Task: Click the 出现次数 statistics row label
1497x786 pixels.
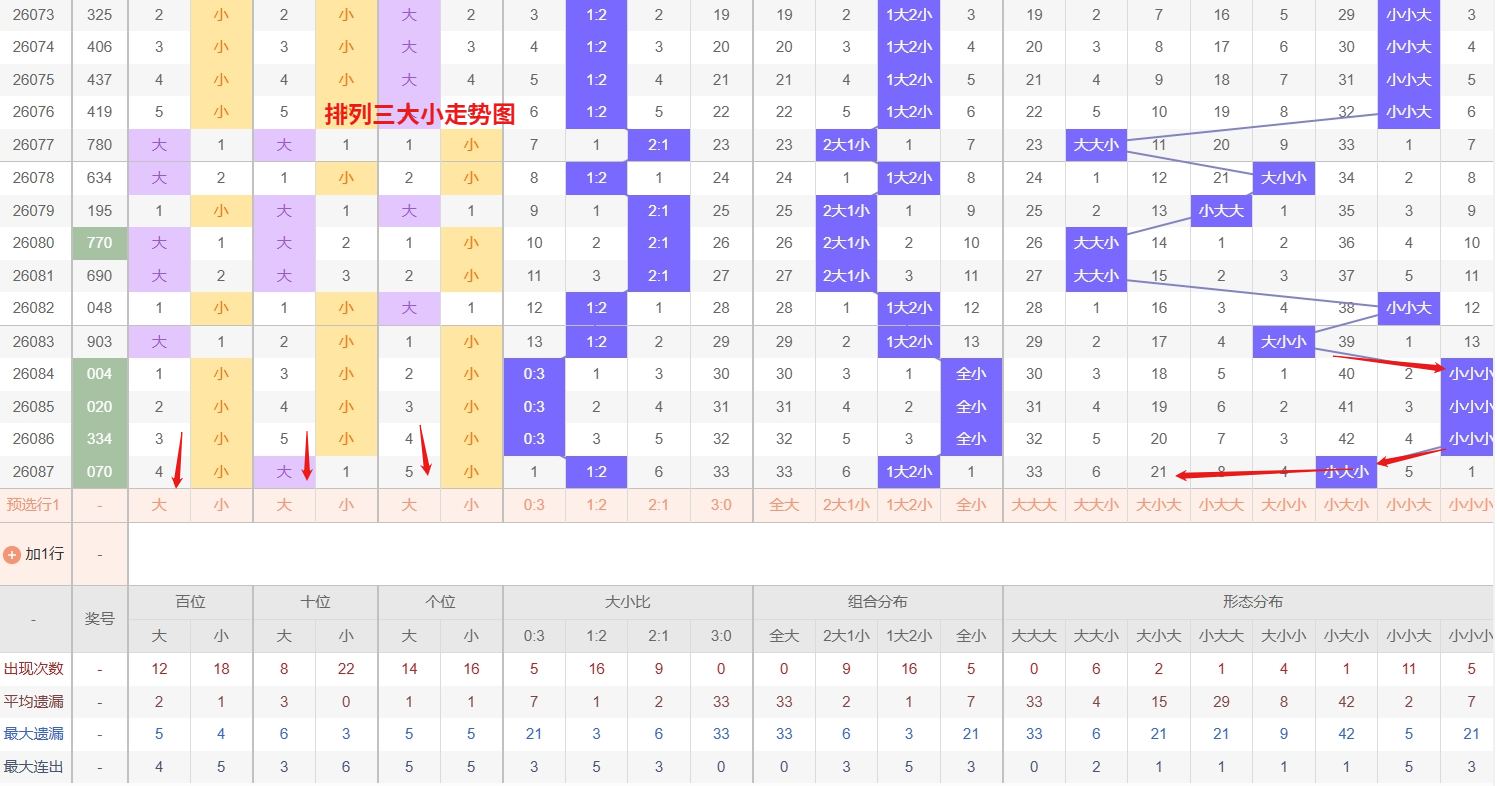Action: coord(33,668)
